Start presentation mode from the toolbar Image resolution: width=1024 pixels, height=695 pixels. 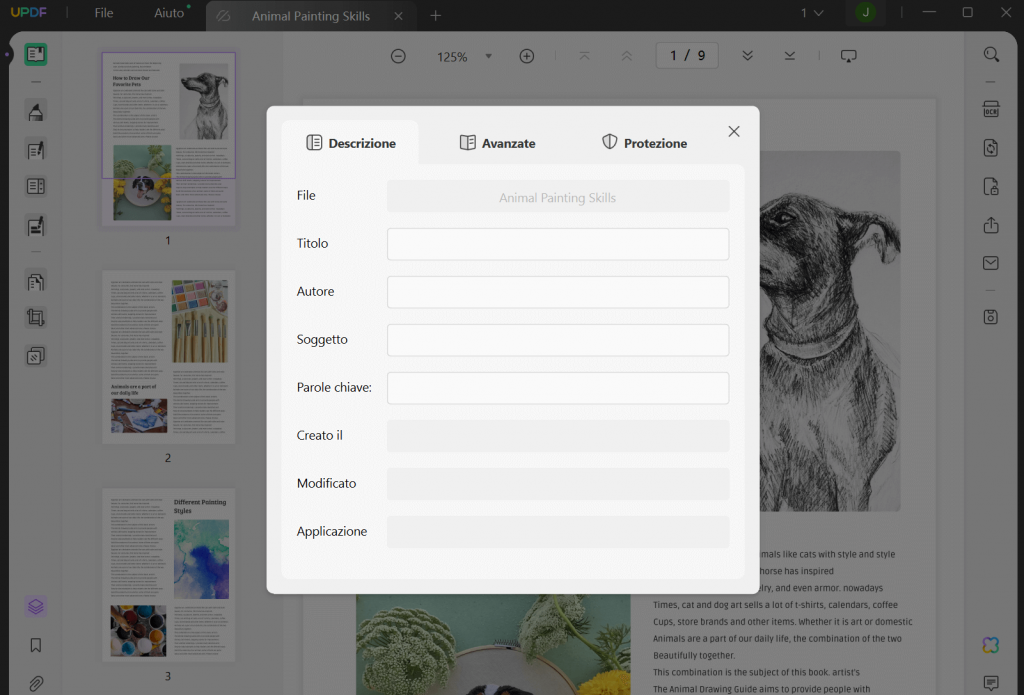coord(848,55)
